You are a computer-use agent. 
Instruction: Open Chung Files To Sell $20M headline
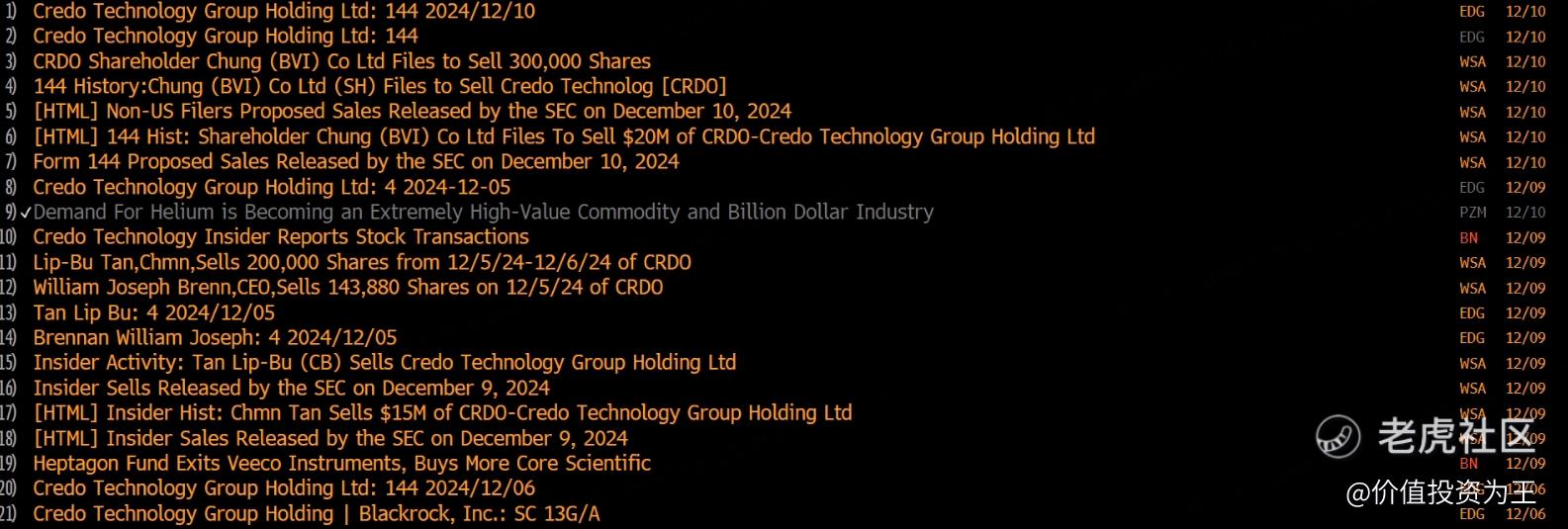564,136
